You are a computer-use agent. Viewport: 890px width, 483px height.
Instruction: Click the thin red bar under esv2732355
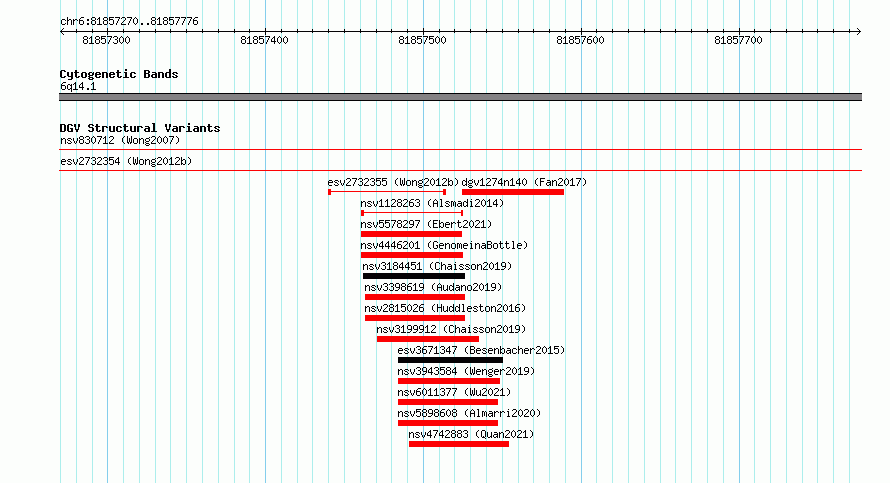pos(387,192)
